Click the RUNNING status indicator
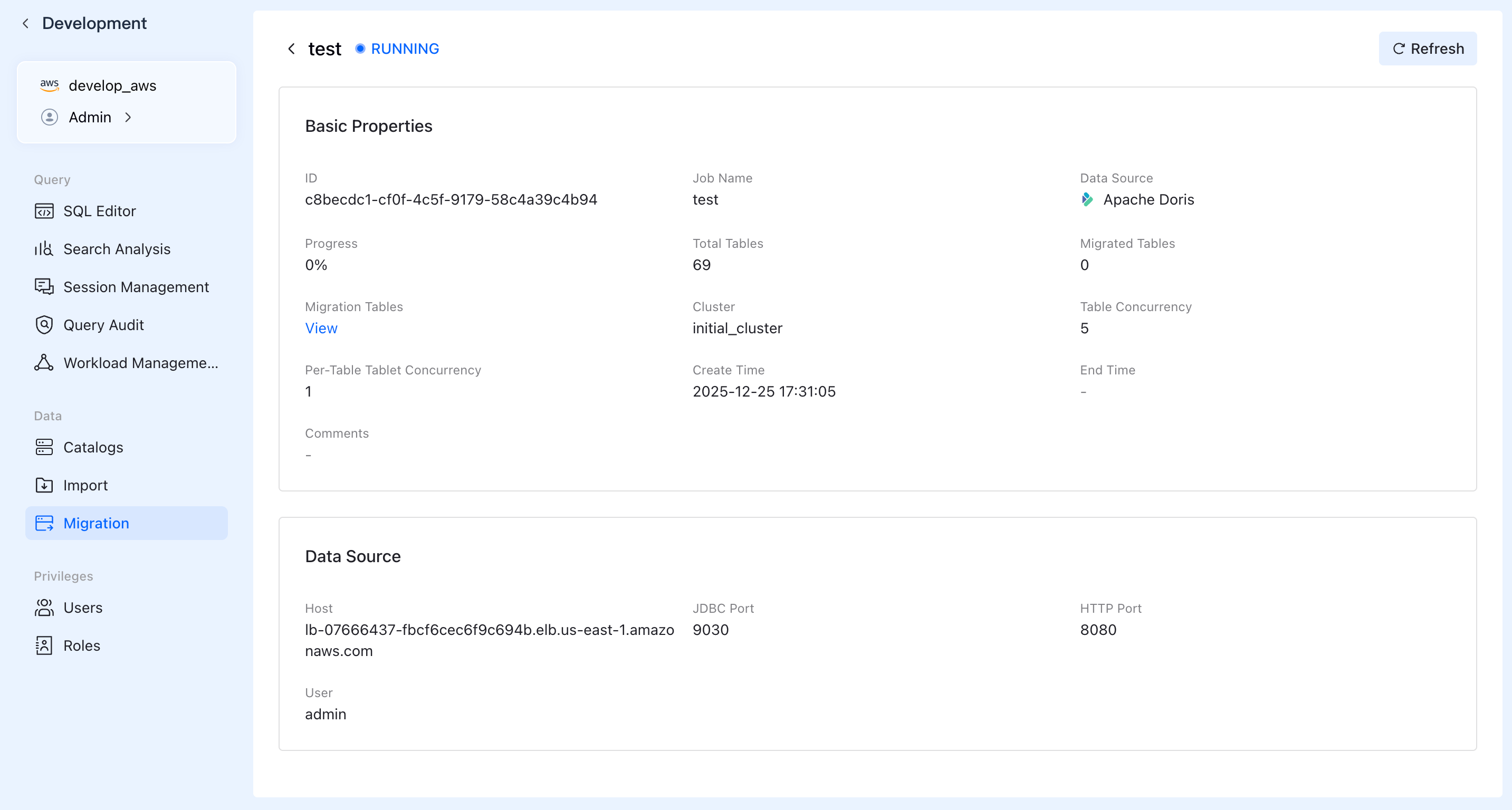 point(397,49)
